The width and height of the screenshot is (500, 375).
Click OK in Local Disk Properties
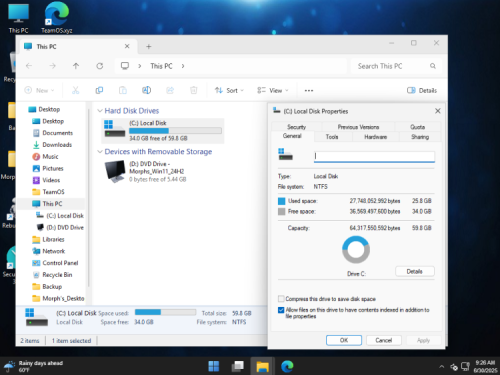tap(344, 340)
